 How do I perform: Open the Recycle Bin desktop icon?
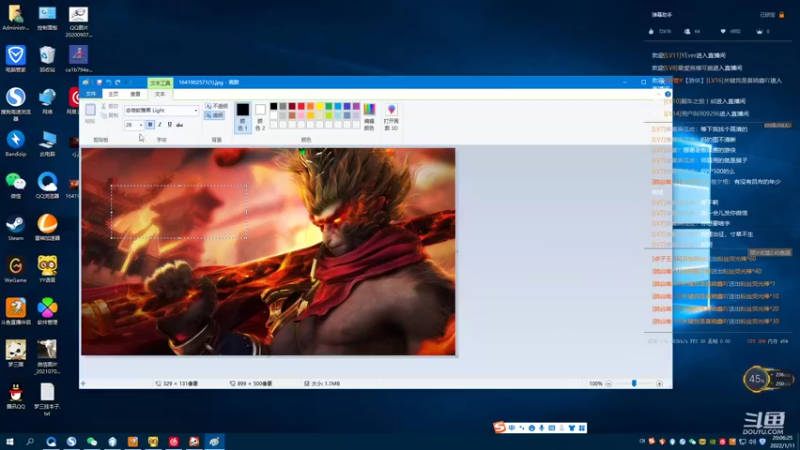pos(47,59)
